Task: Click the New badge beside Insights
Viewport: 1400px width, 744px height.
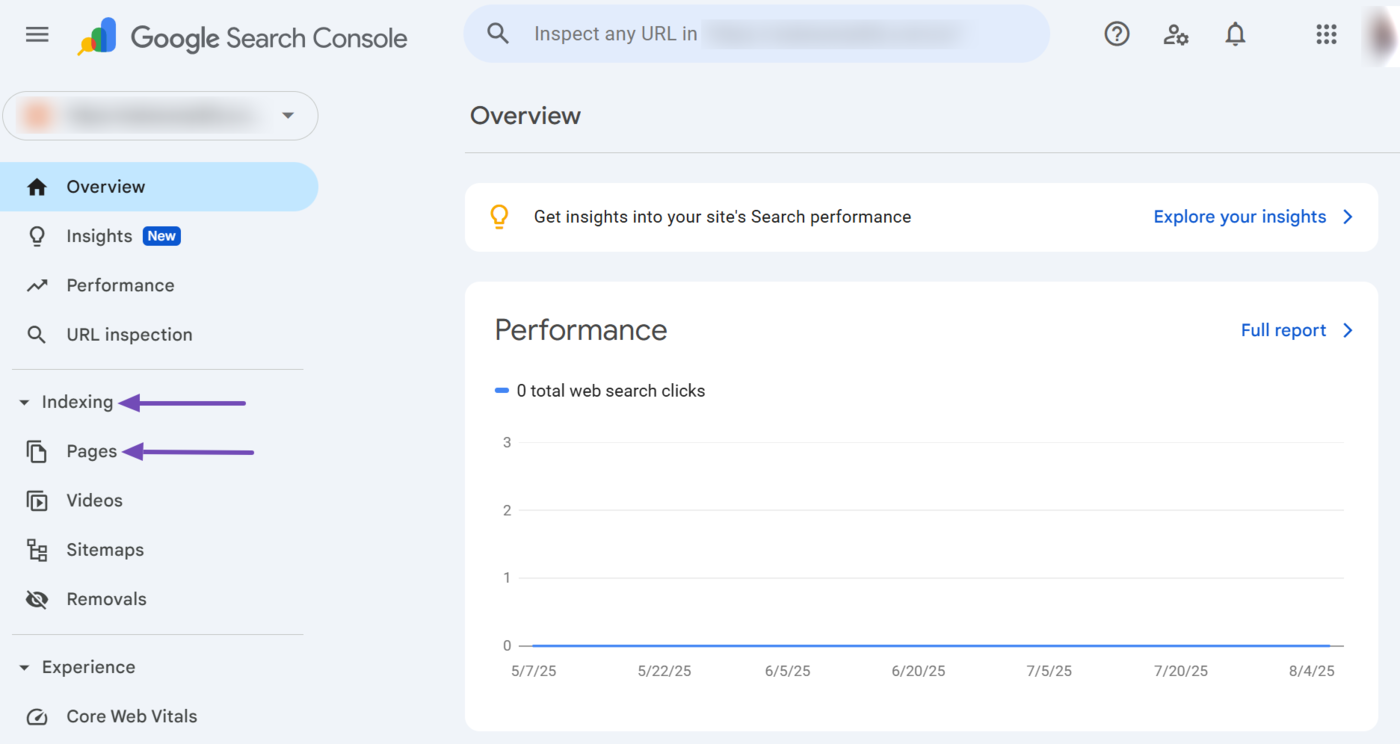Action: click(x=161, y=236)
